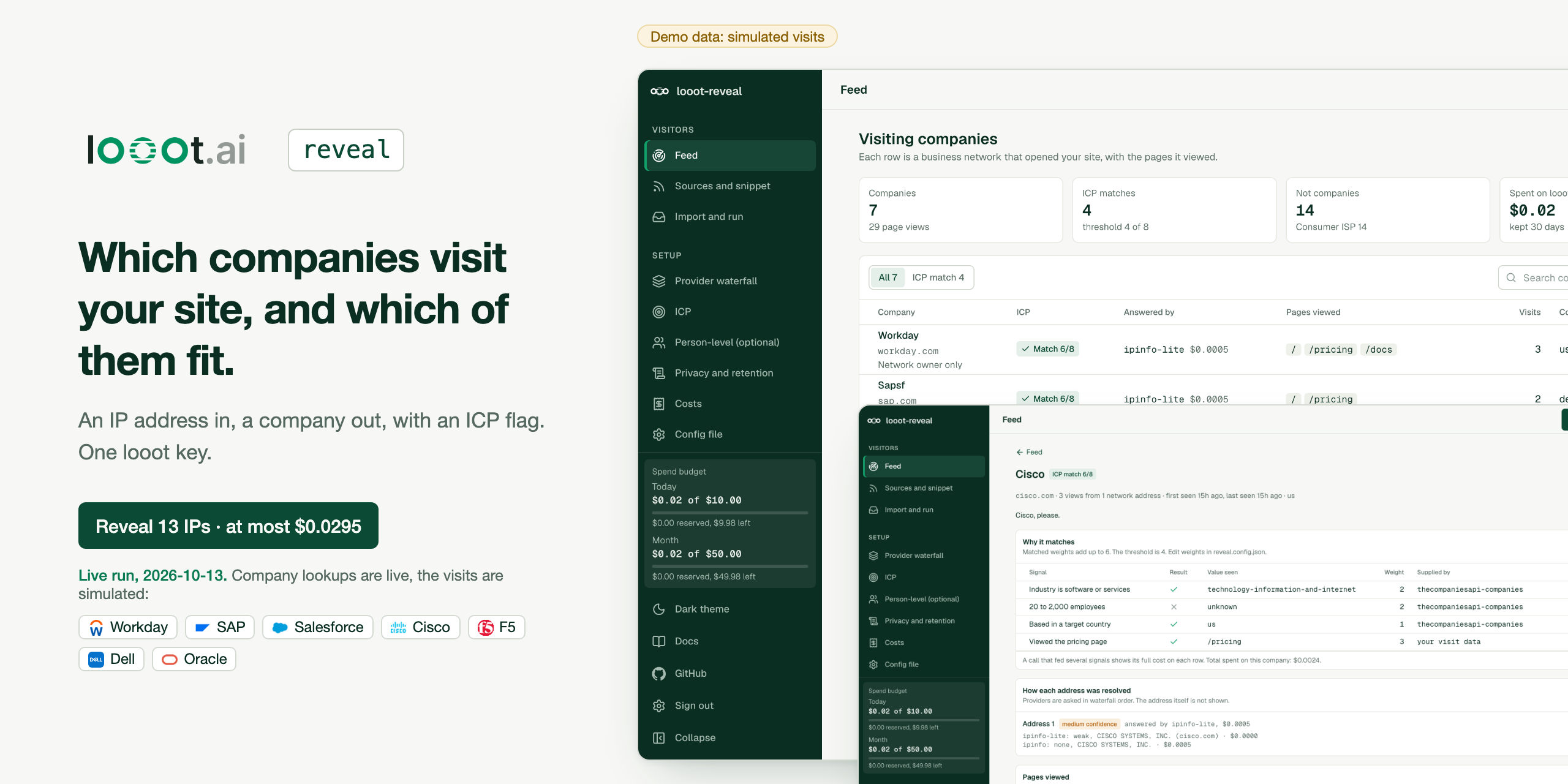Click the Cisco company chip
This screenshot has width=1568, height=784.
click(421, 627)
